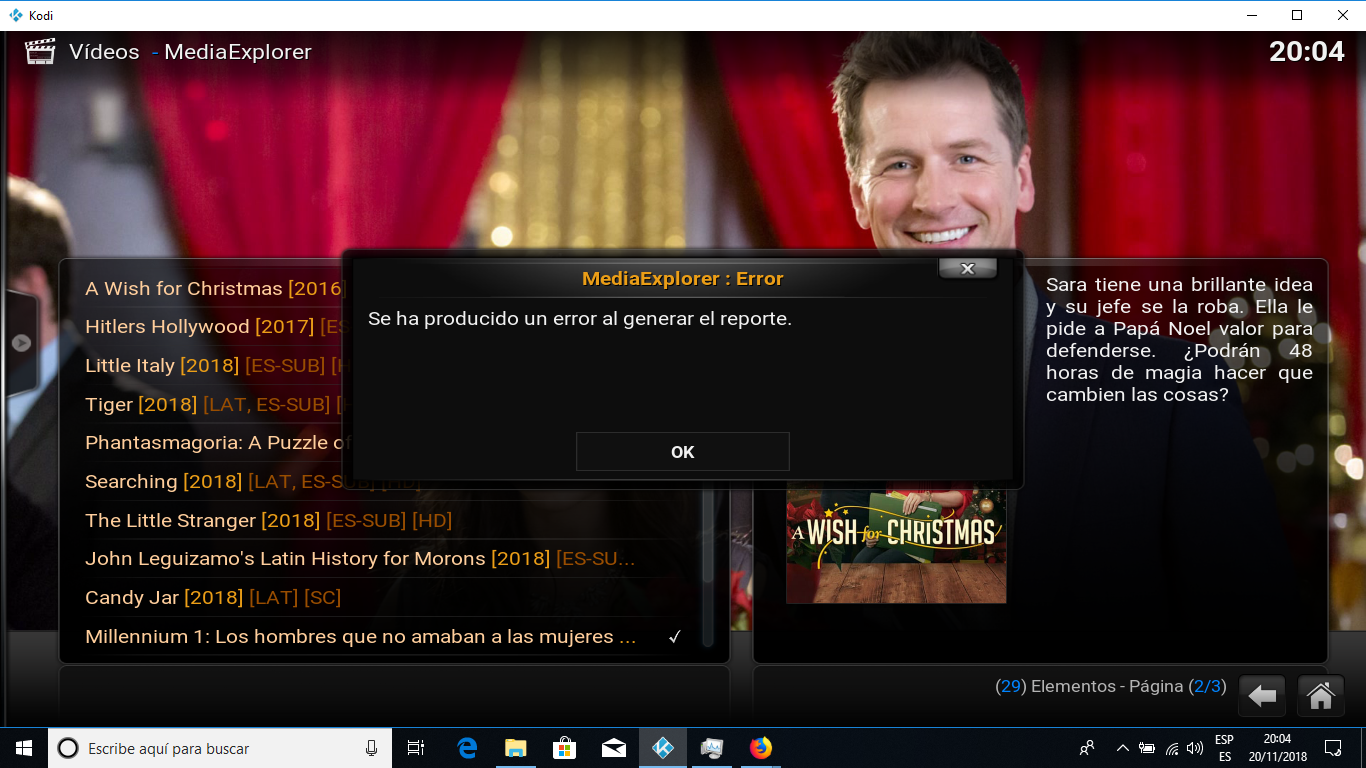Viewport: 1366px width, 768px height.
Task: Click the ESP language indicator
Action: 1224,748
